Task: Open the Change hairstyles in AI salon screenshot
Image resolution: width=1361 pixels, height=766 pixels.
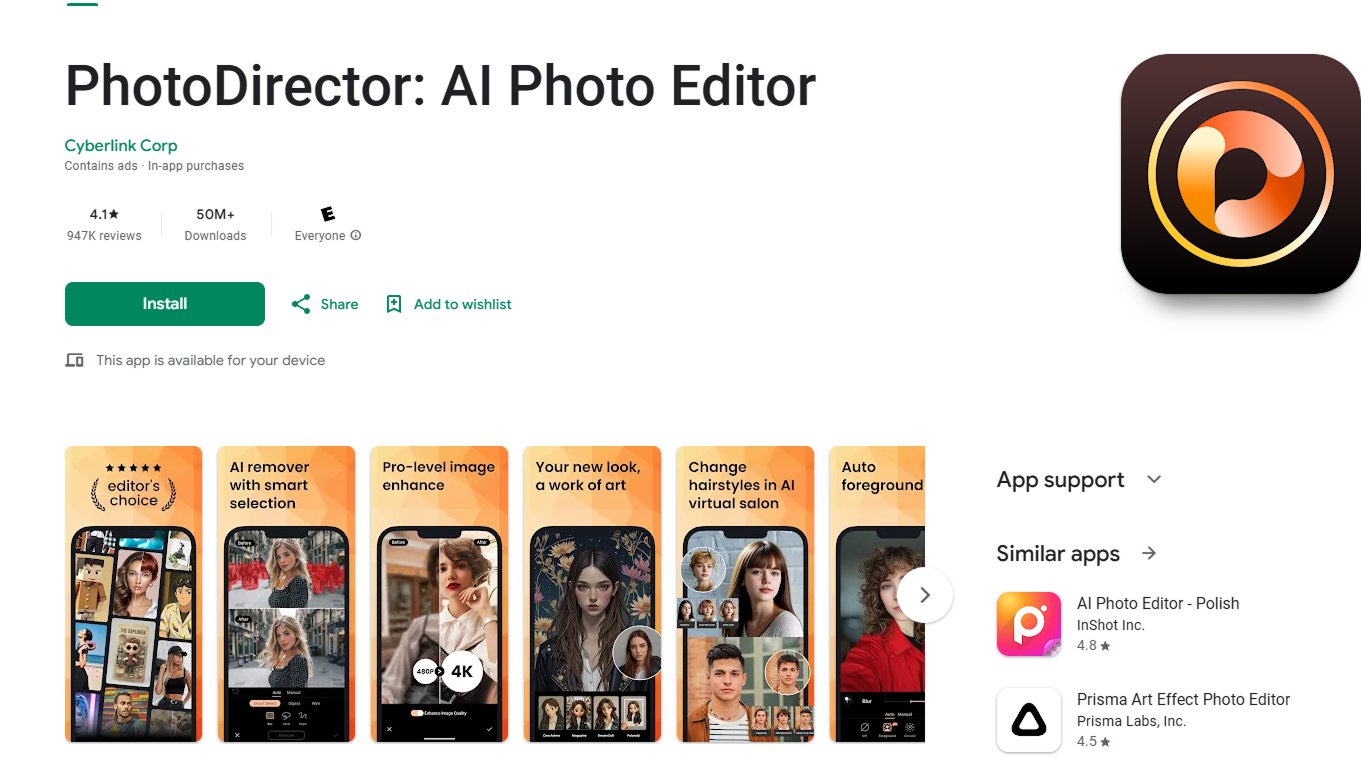Action: click(745, 594)
